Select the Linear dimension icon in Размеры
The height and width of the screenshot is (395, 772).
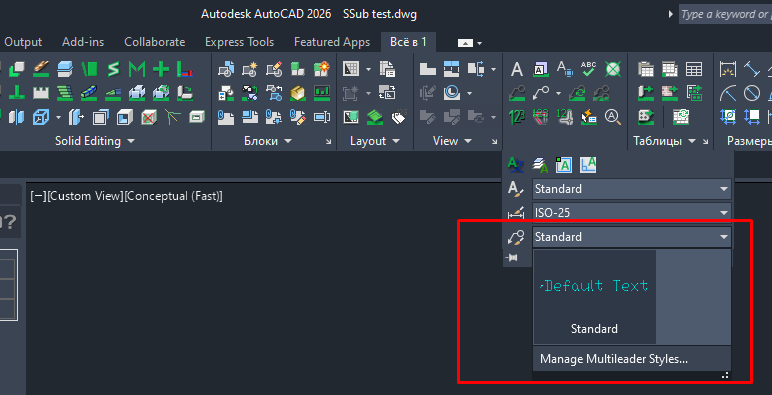tap(728, 69)
